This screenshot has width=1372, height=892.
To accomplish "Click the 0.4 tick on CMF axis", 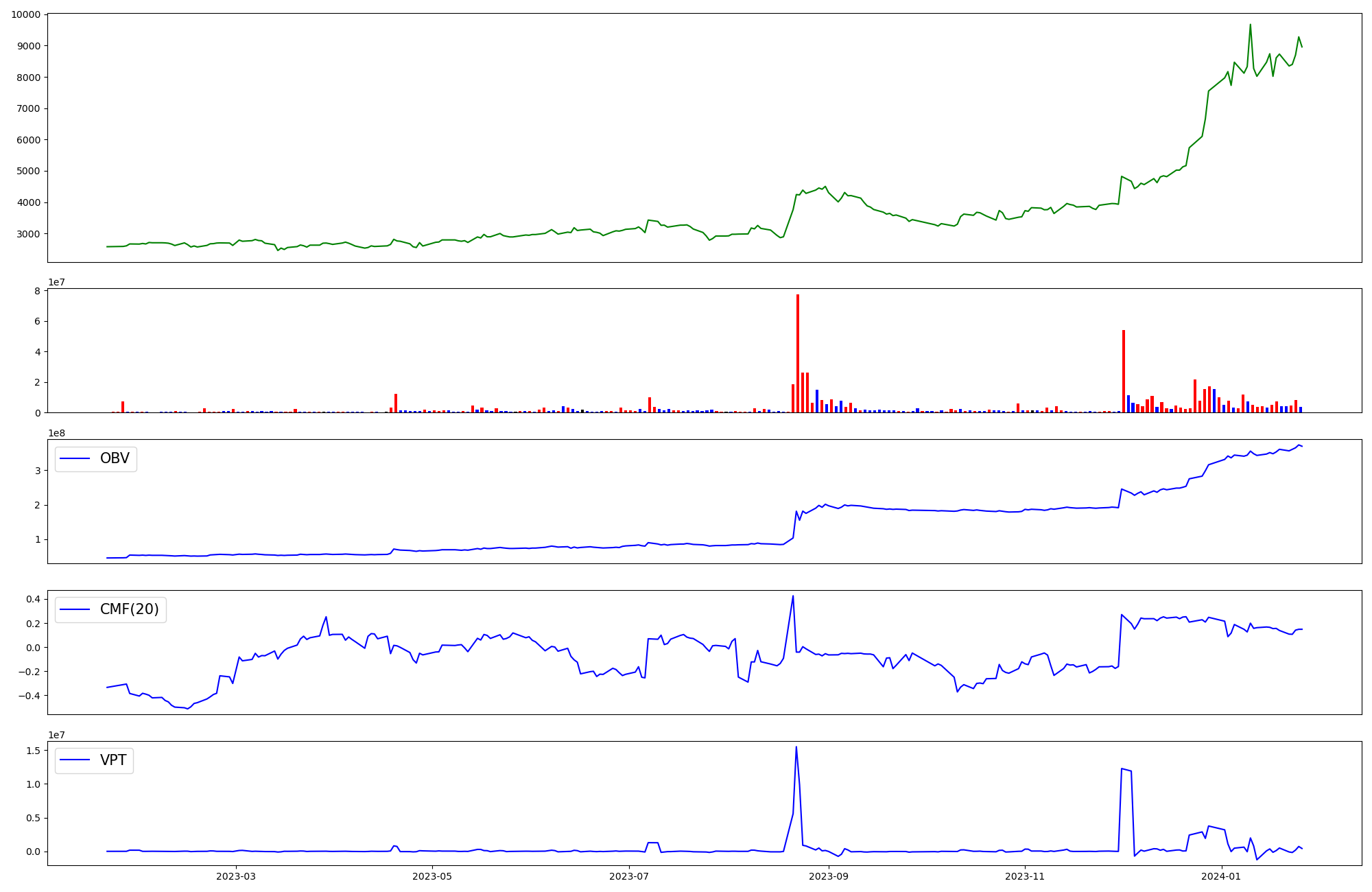I will click(x=33, y=599).
